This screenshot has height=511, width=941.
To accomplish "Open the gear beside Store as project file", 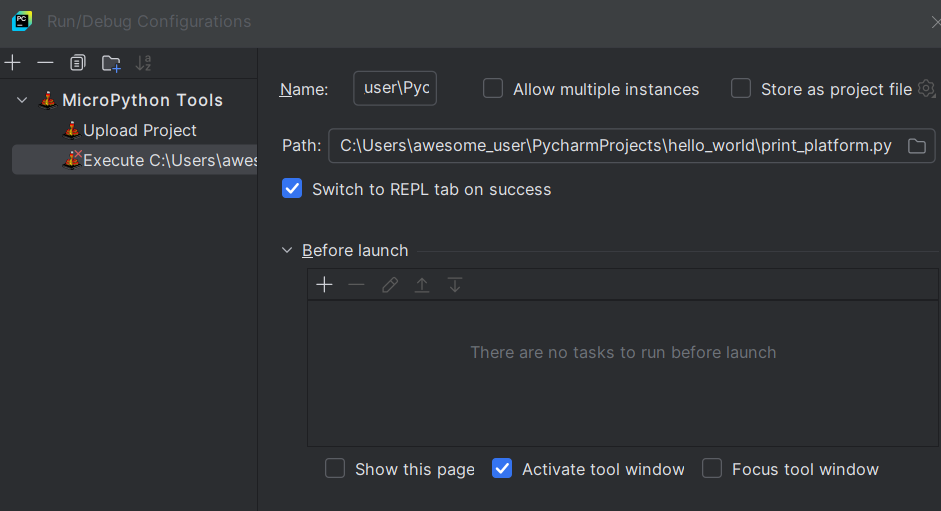I will point(927,88).
